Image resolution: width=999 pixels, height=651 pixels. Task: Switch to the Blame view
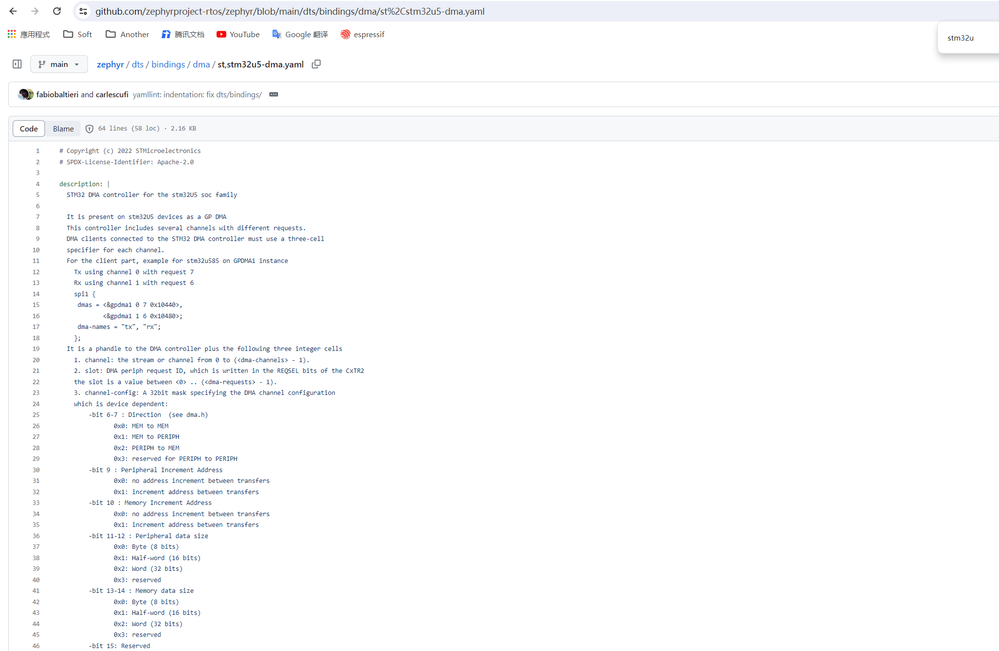tap(63, 128)
